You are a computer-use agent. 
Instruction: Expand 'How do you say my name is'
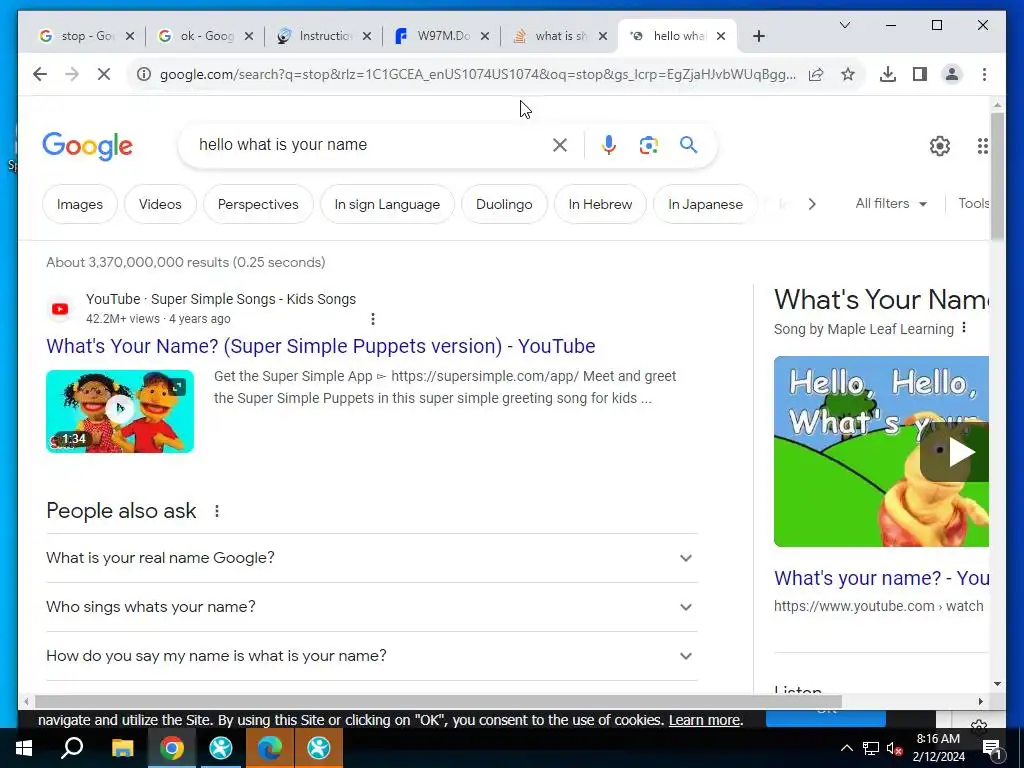[372, 656]
